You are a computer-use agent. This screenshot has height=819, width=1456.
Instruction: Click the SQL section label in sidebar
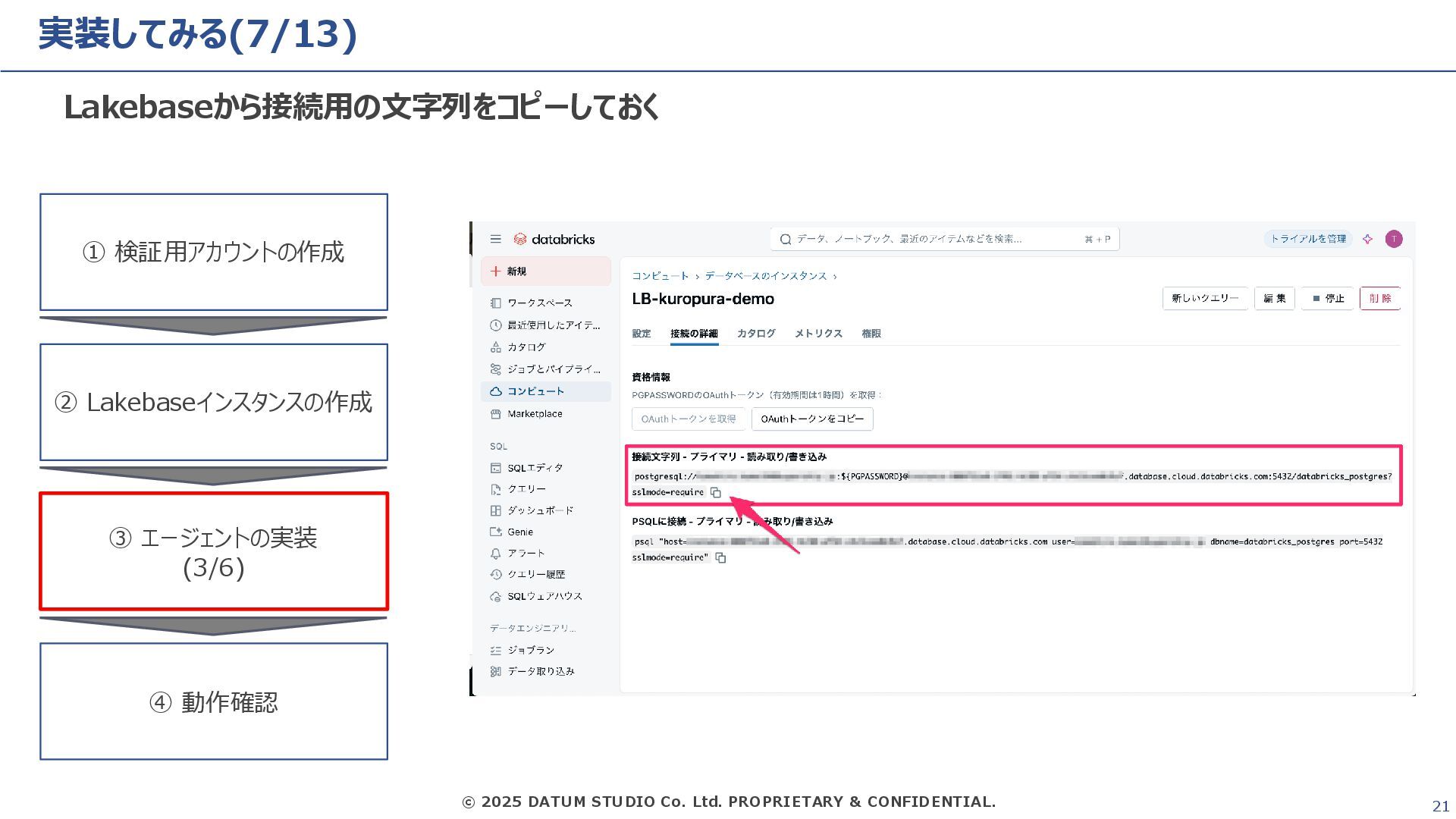498,447
